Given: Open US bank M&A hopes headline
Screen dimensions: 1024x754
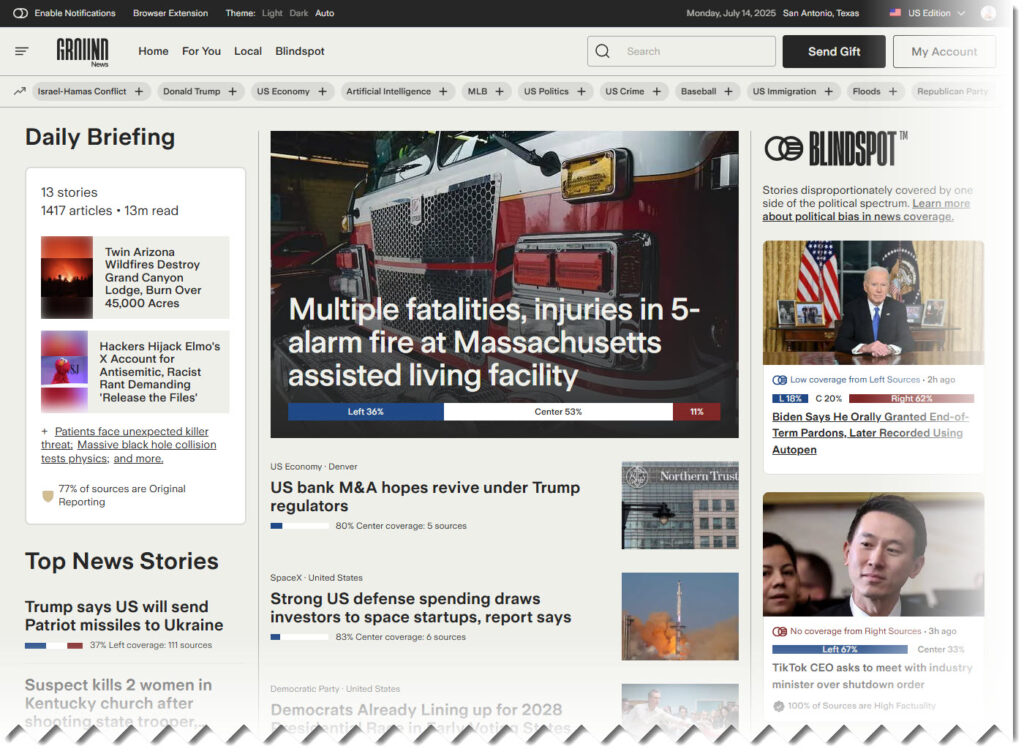Looking at the screenshot, I should [425, 497].
